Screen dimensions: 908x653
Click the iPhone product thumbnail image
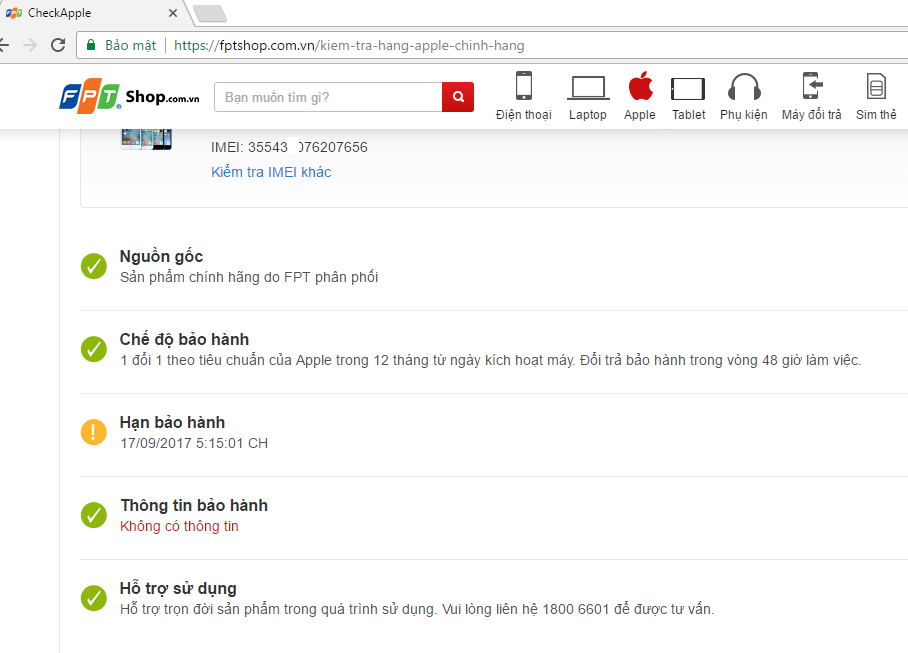[146, 140]
